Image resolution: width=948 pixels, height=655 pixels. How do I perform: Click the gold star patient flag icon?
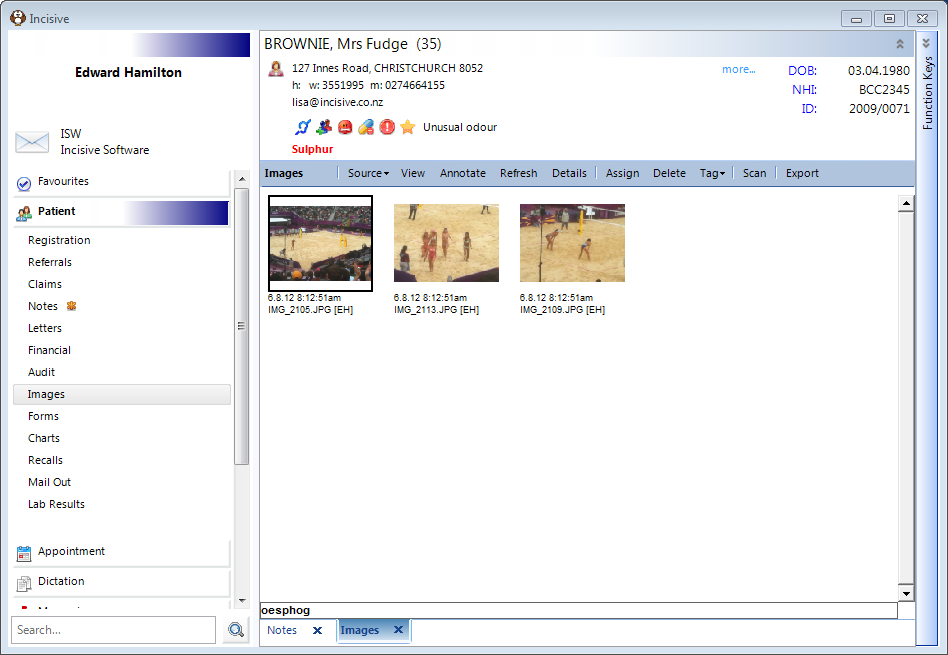(x=408, y=127)
